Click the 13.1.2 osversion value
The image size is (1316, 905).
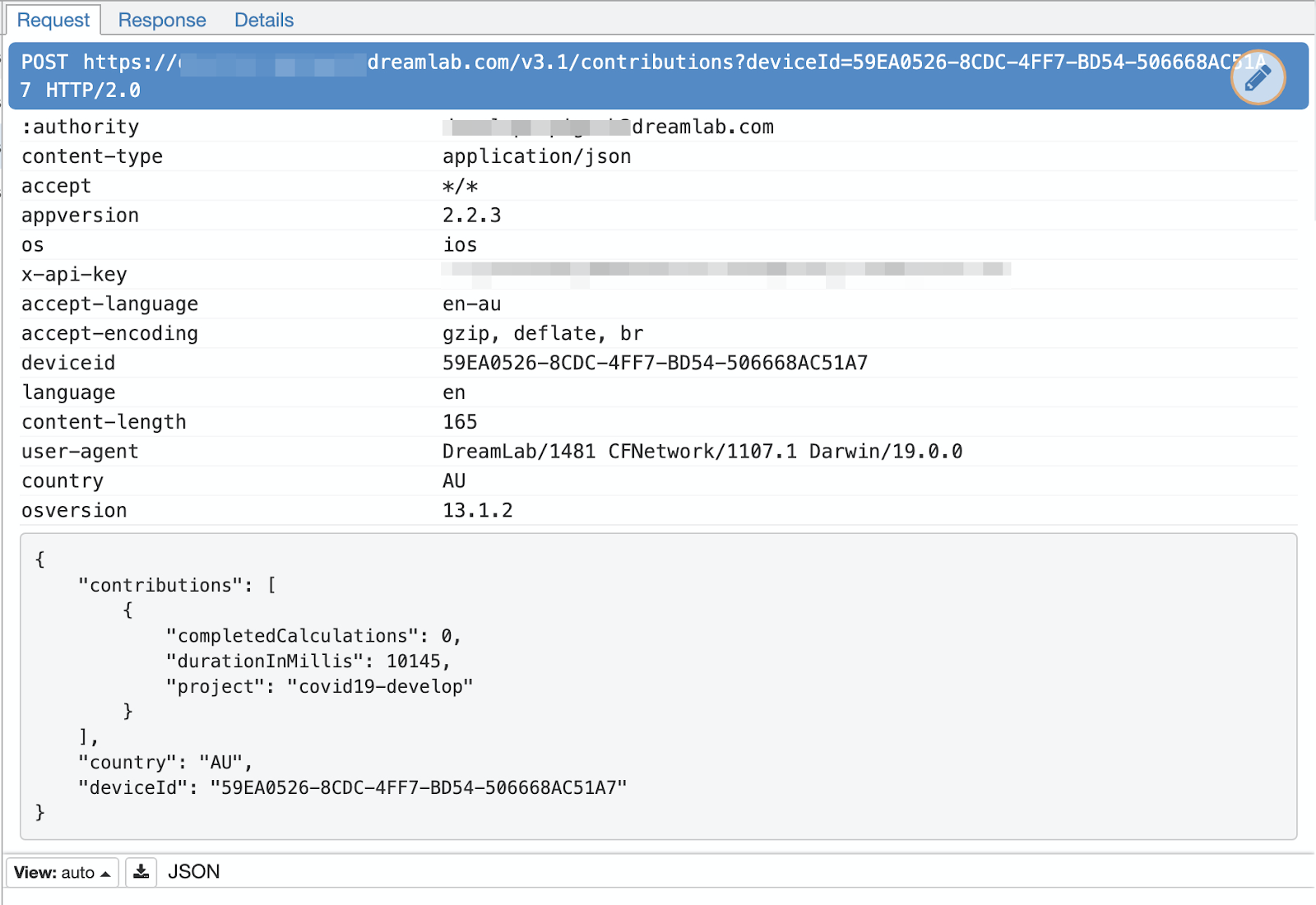click(x=478, y=511)
